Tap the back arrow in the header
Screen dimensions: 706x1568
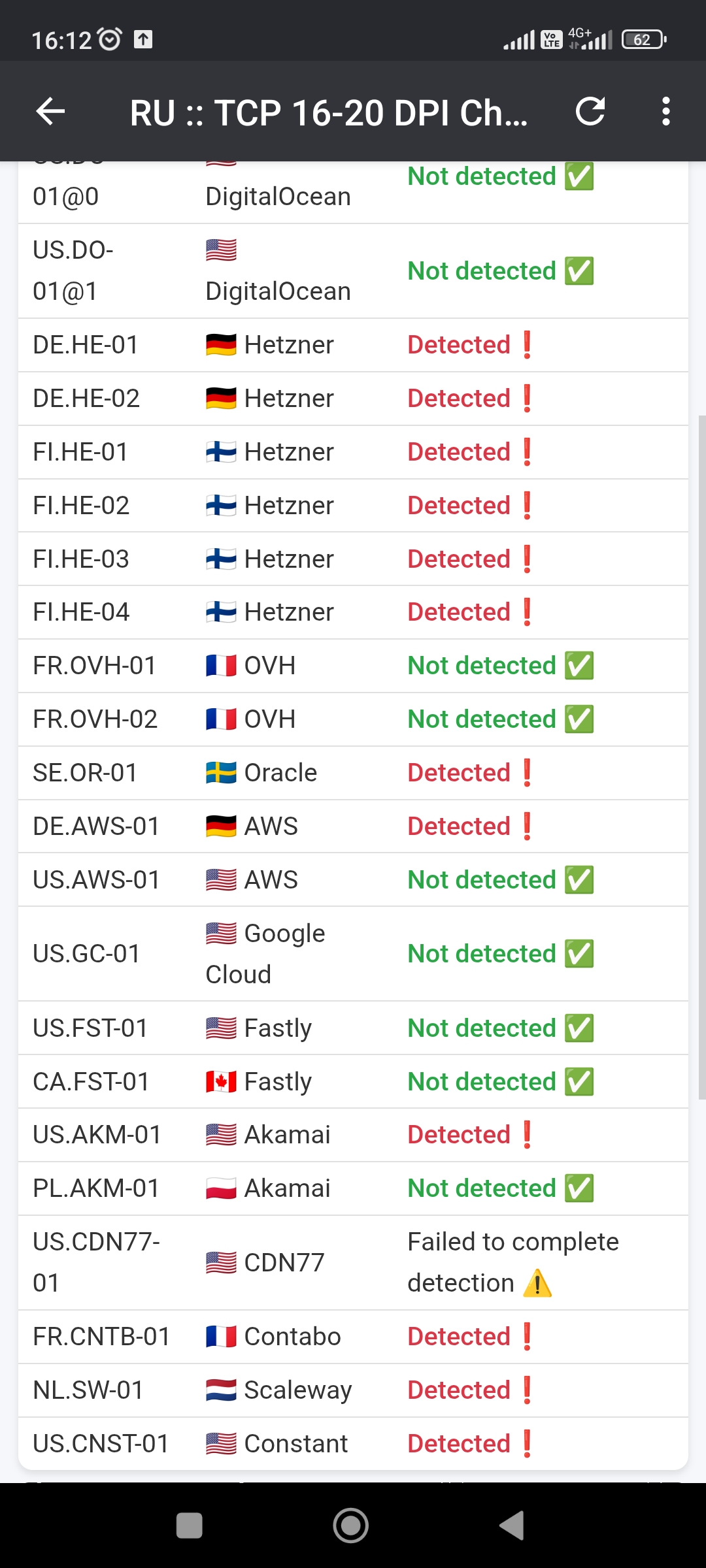(x=50, y=111)
